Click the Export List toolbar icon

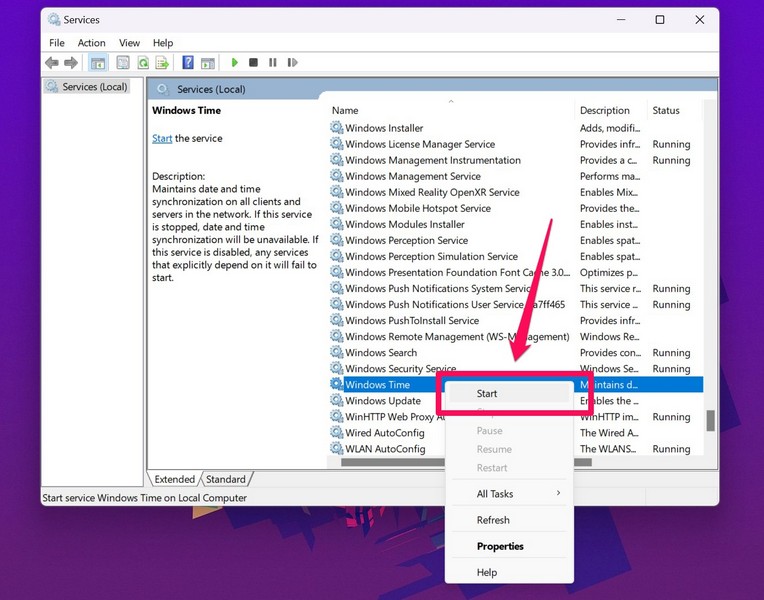coord(162,63)
